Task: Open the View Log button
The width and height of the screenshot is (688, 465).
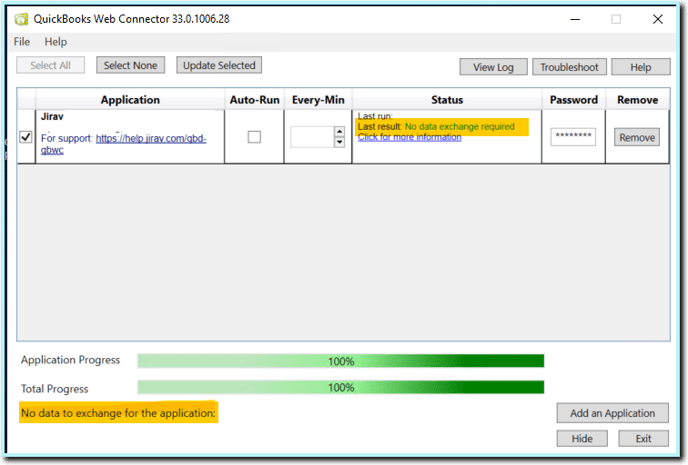Action: 494,67
